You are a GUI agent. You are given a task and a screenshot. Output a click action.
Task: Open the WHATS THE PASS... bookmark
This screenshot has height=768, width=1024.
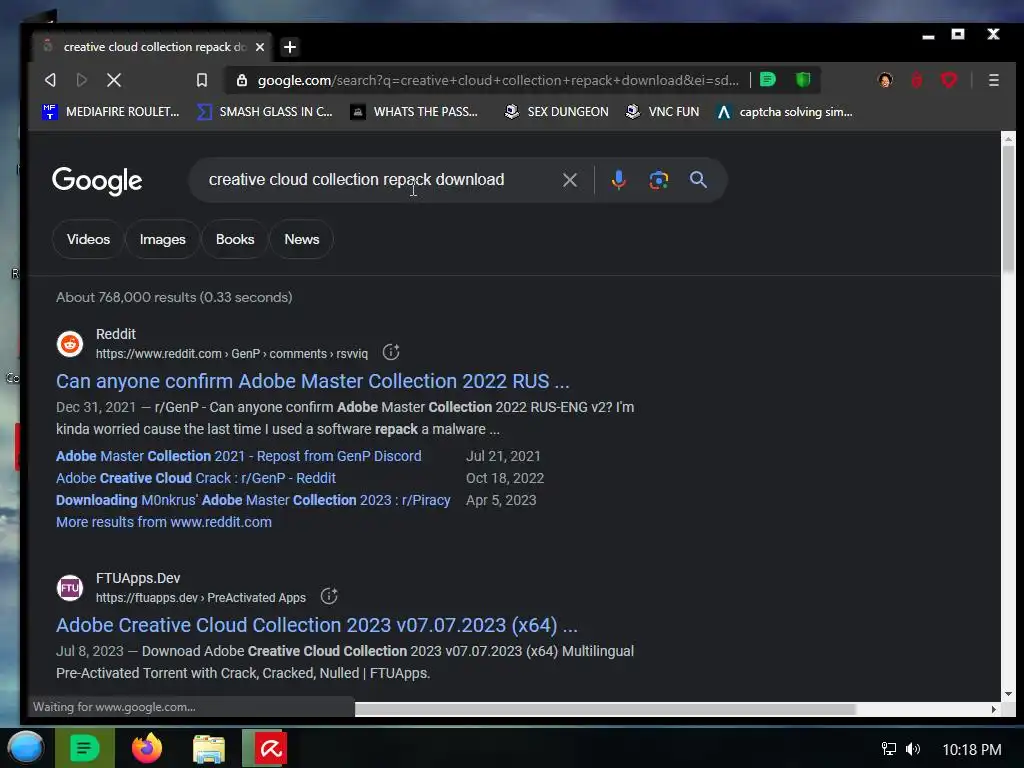pyautogui.click(x=414, y=112)
